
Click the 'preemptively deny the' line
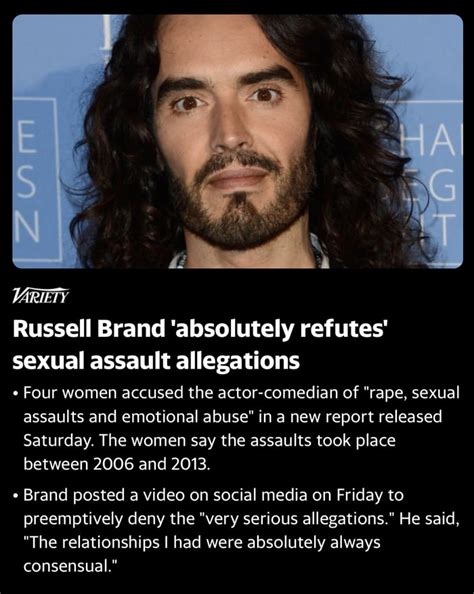click(x=241, y=519)
